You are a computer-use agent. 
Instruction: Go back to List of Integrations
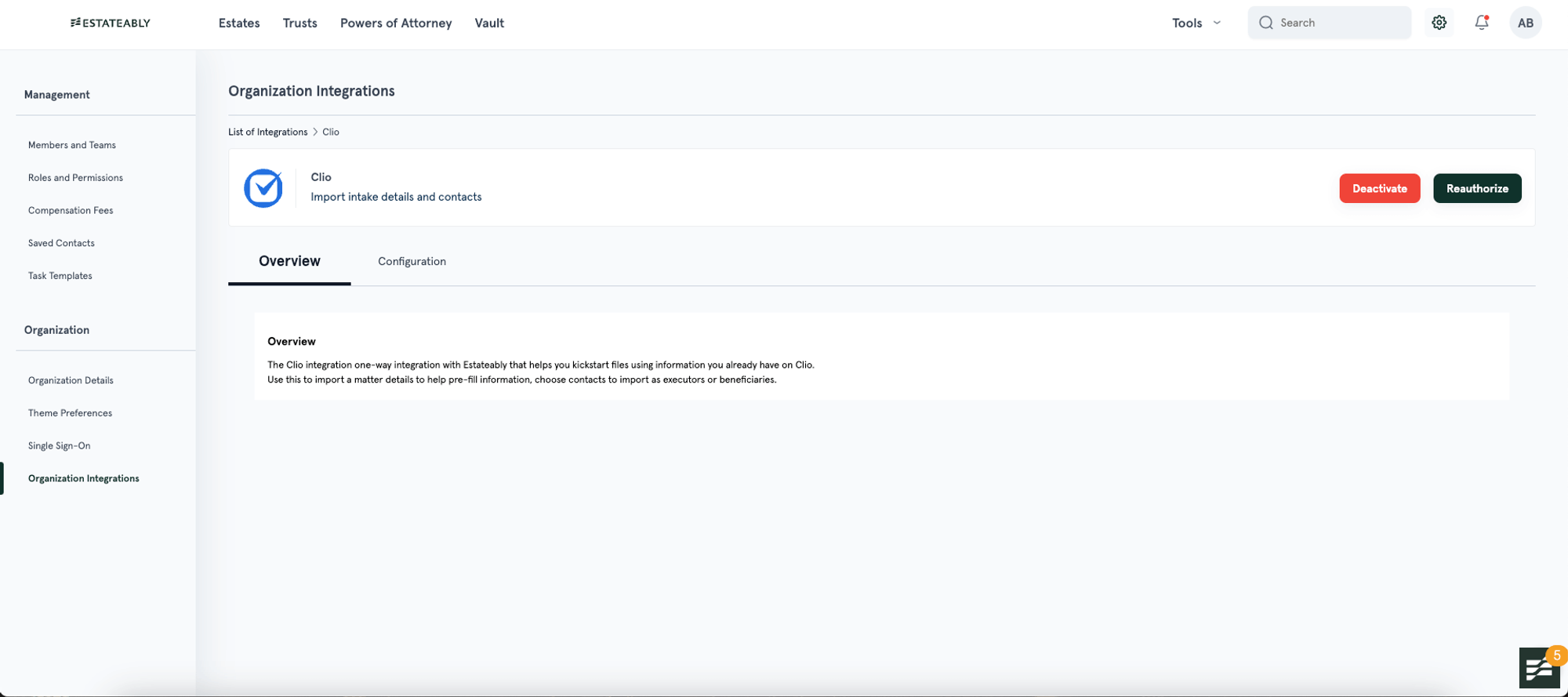(267, 132)
